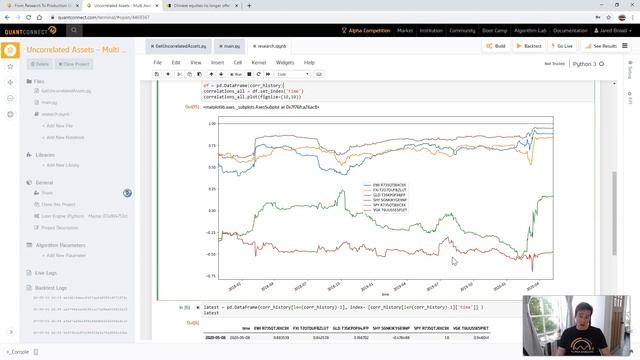Image resolution: width=640 pixels, height=360 pixels.
Task: Copy selected cells in notebook toolbar
Action: (189, 74)
